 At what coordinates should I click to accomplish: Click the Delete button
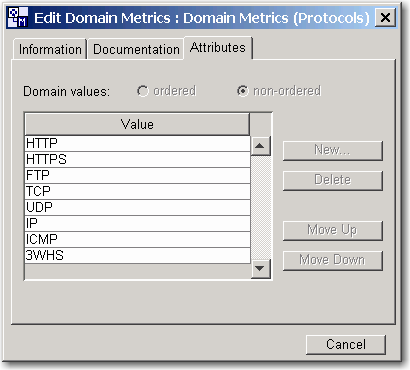click(x=333, y=181)
